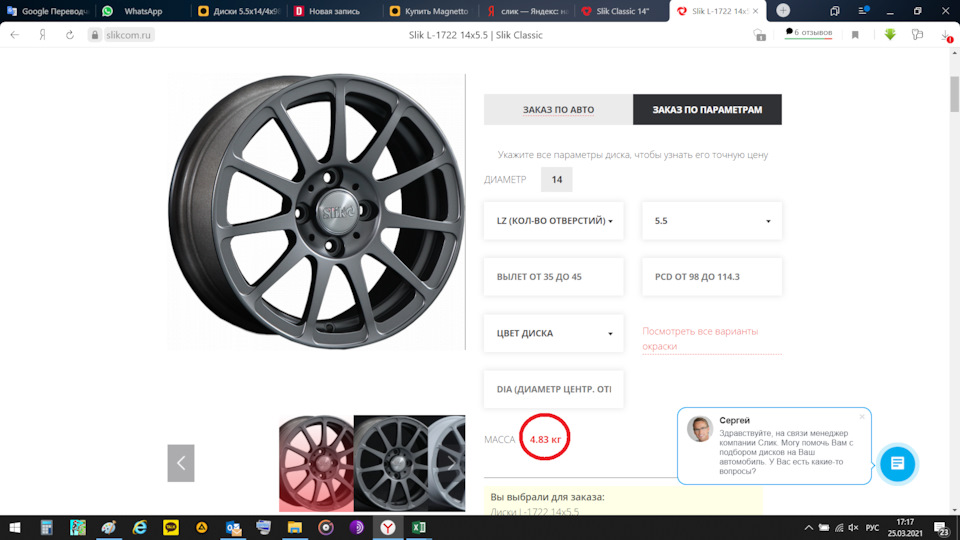Switch to the Диски 5.5x14/4x98 tab
Image resolution: width=960 pixels, height=540 pixels.
point(239,11)
